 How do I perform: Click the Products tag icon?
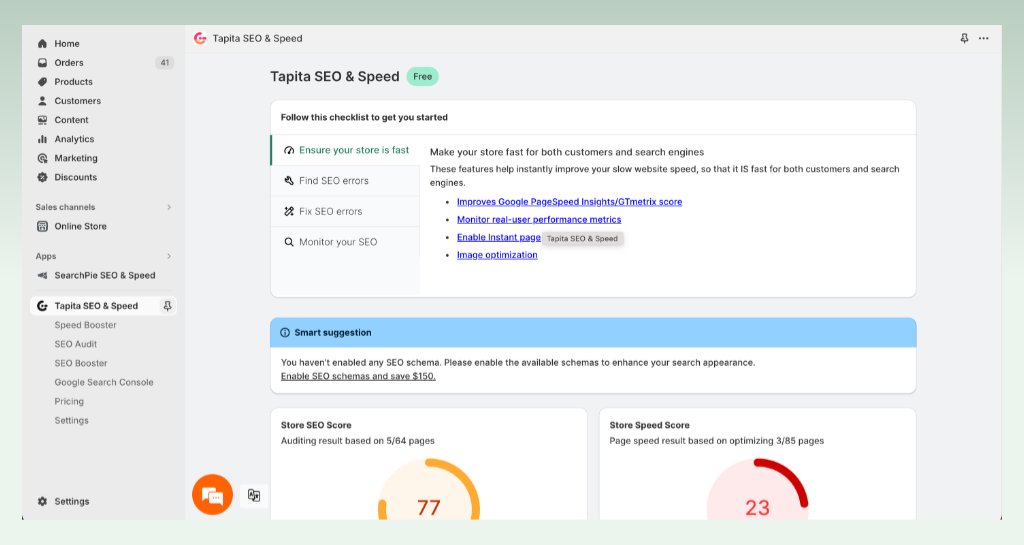coord(42,82)
